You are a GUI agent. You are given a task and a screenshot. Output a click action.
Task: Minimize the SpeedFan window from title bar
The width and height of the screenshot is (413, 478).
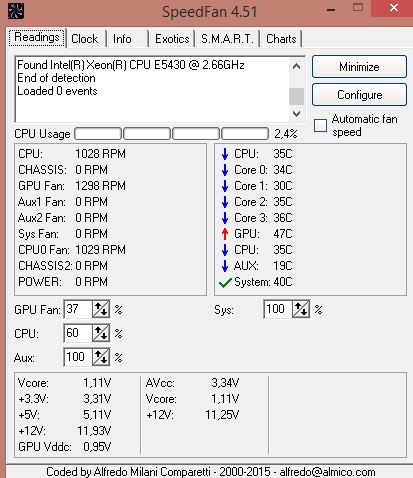[331, 9]
